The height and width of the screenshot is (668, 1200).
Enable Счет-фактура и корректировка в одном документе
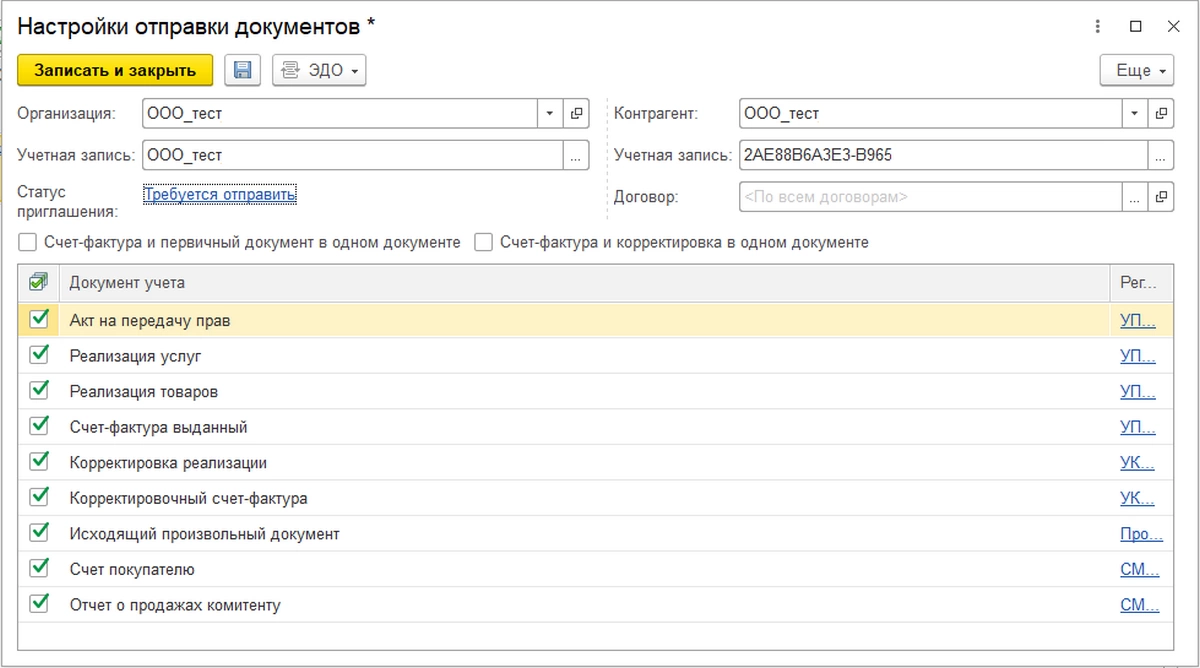point(484,242)
